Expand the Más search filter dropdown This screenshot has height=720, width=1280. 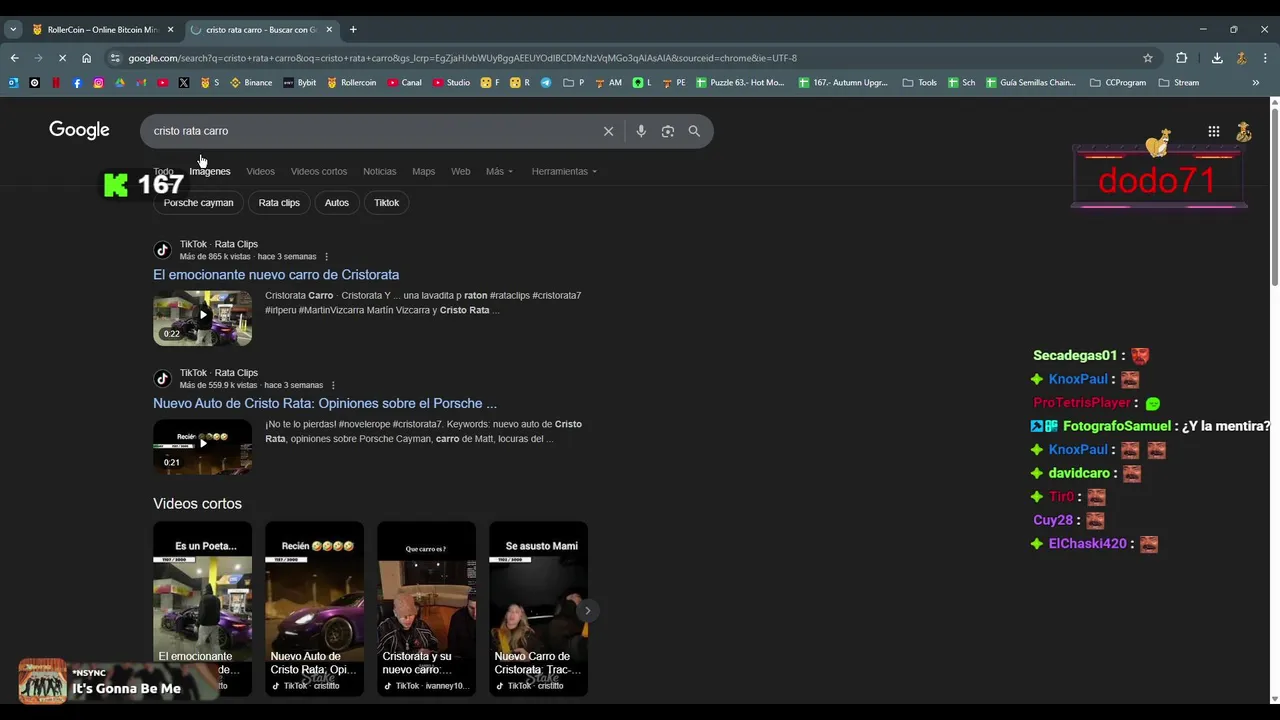pyautogui.click(x=499, y=171)
